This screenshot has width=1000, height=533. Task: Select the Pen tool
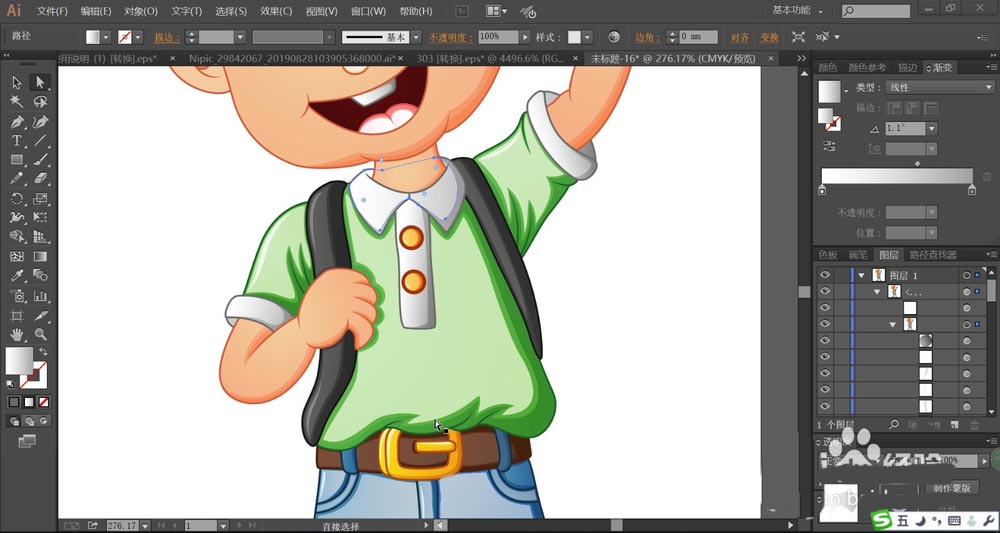click(17, 121)
